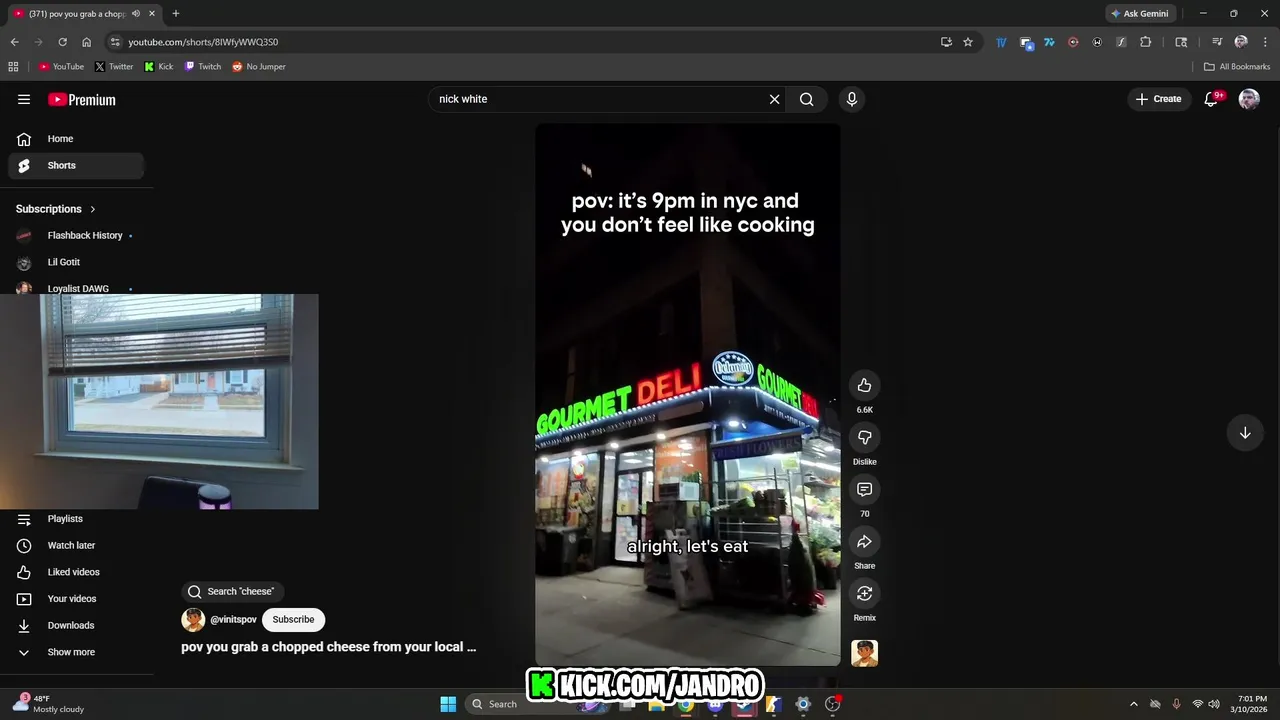Open @vinitspov channel name
Viewport: 1280px width, 720px height.
click(233, 620)
